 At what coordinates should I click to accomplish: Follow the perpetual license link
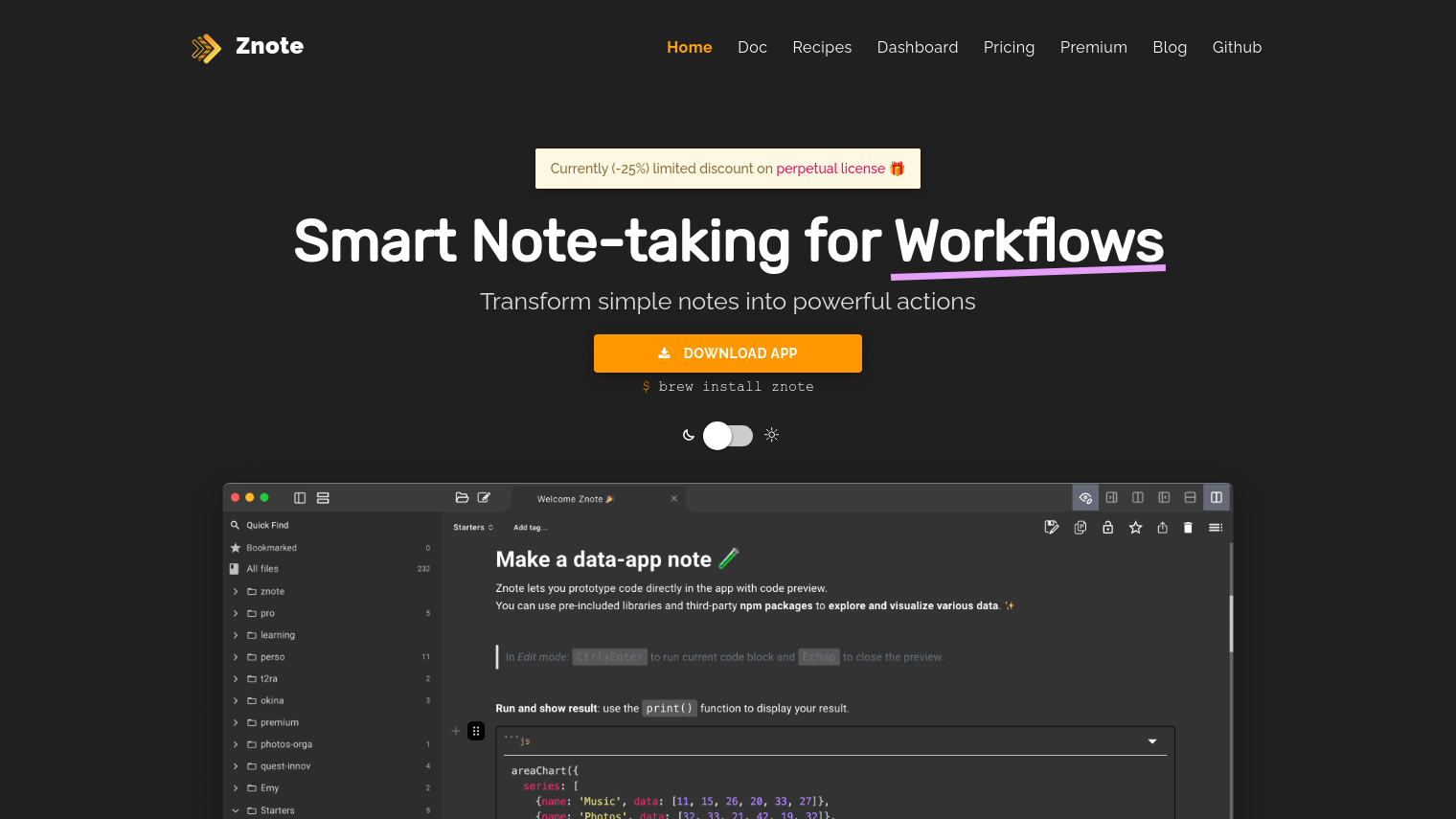[x=830, y=169]
